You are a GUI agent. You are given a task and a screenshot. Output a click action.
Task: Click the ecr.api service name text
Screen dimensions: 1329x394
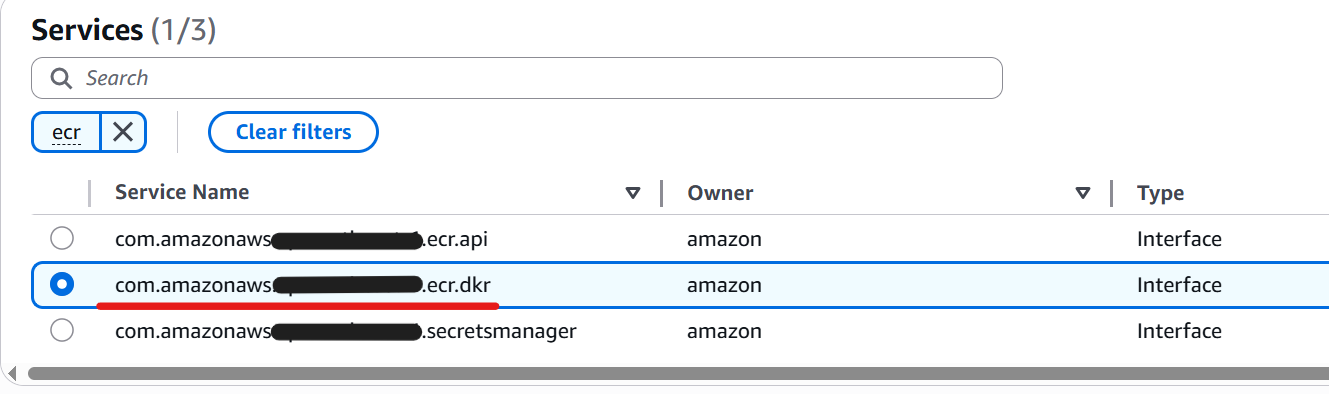coord(301,239)
